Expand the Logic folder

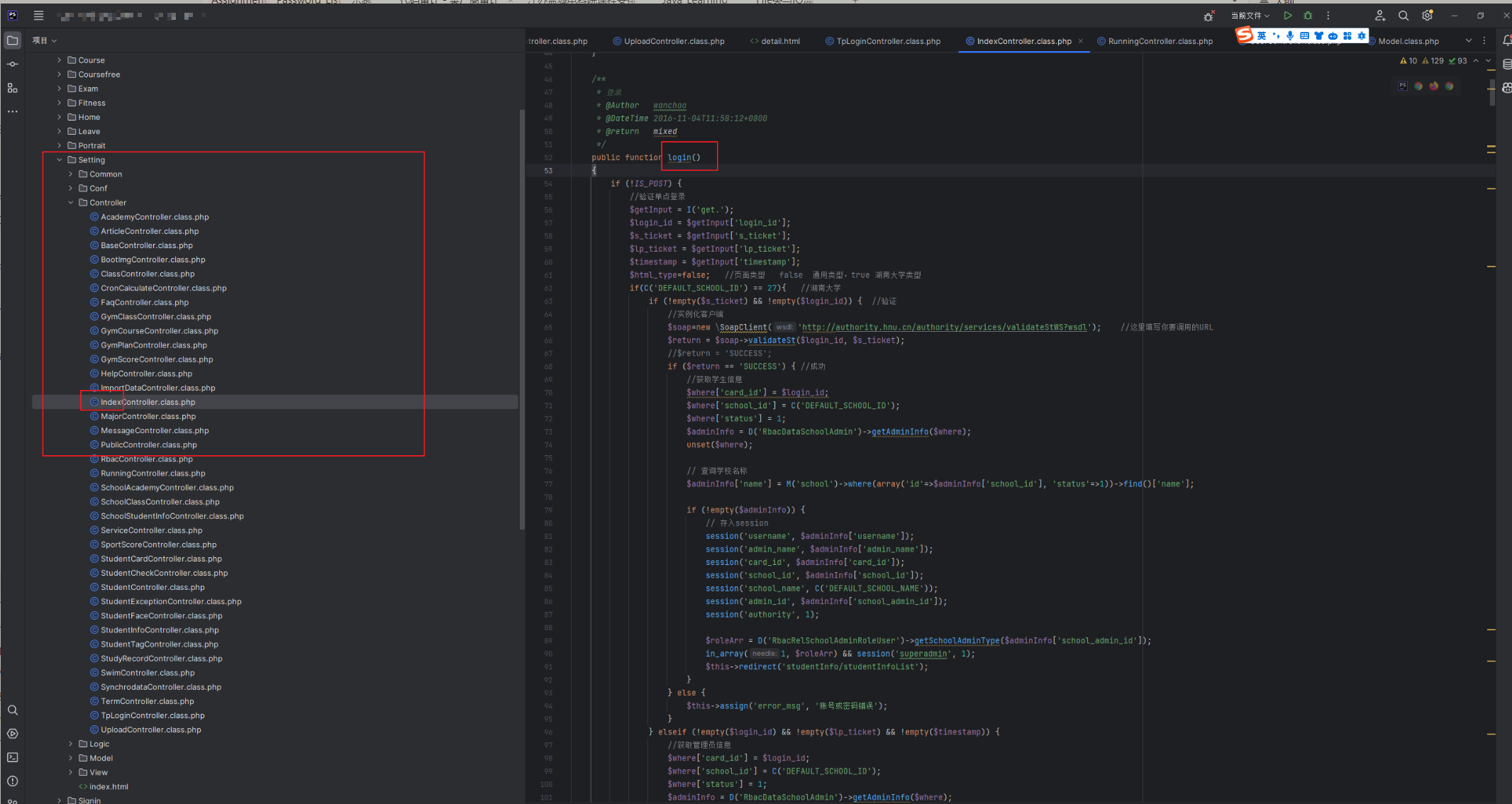tap(71, 744)
